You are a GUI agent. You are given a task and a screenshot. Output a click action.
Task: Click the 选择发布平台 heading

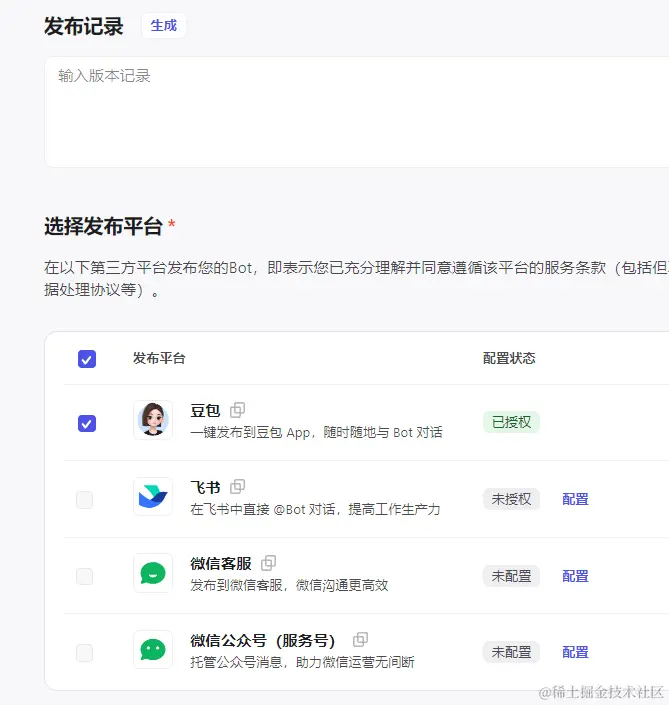pos(103,226)
